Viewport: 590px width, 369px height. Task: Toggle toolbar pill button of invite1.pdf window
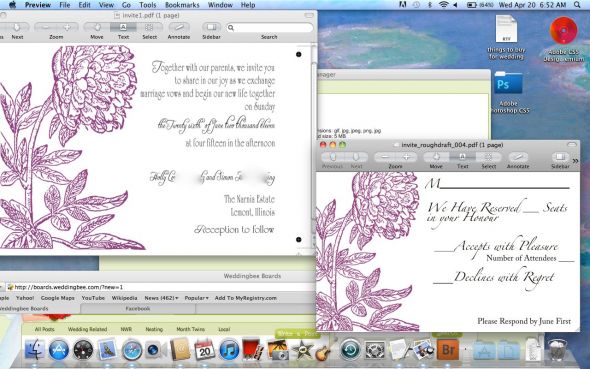(x=309, y=15)
